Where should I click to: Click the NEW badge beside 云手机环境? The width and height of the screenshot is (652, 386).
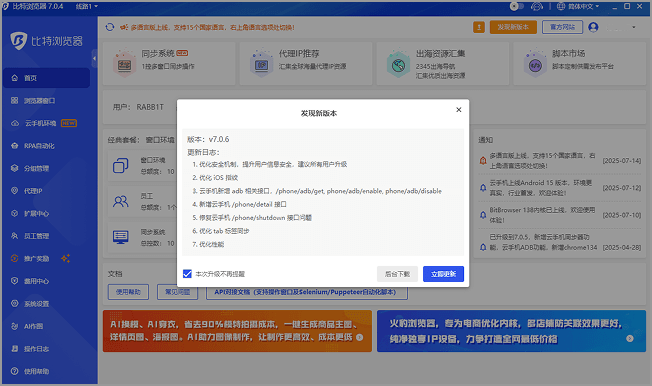pos(69,123)
